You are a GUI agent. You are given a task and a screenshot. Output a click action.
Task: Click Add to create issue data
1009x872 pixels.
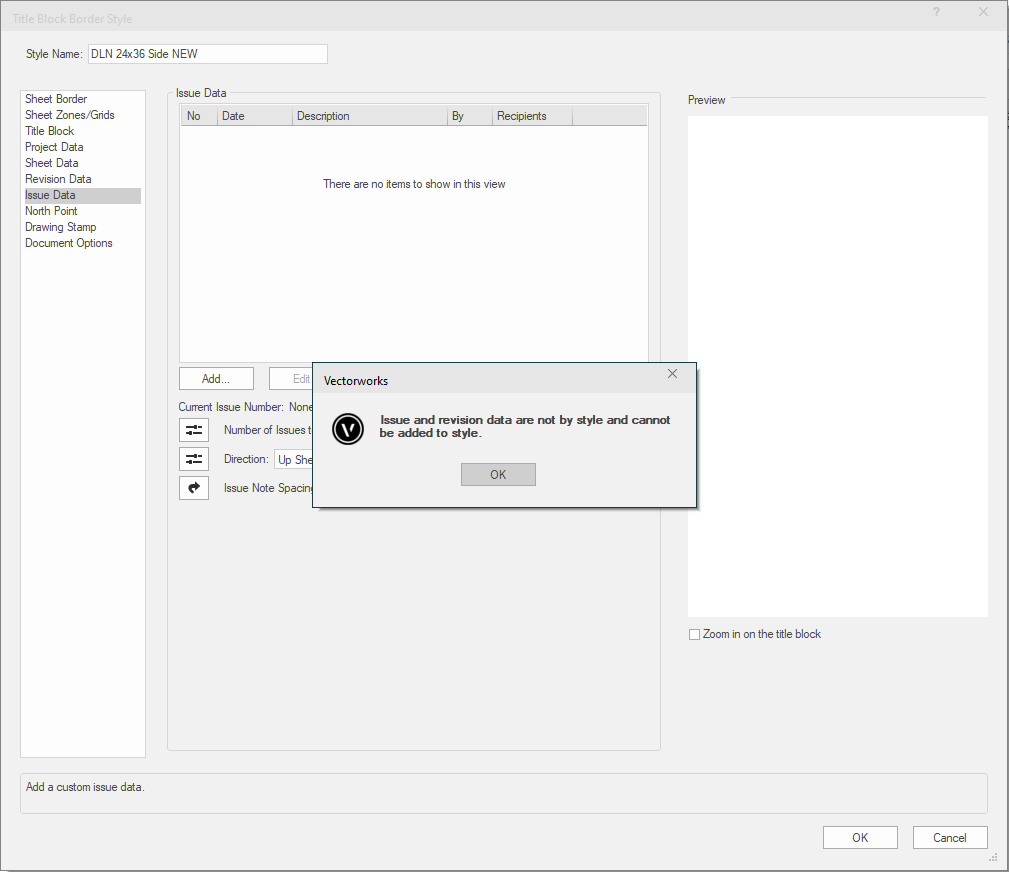(216, 378)
